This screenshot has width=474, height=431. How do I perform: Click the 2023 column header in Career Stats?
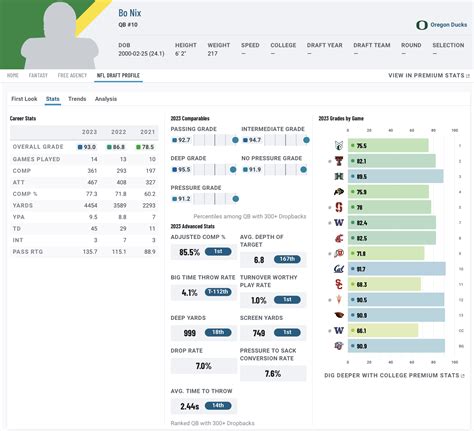[89, 132]
